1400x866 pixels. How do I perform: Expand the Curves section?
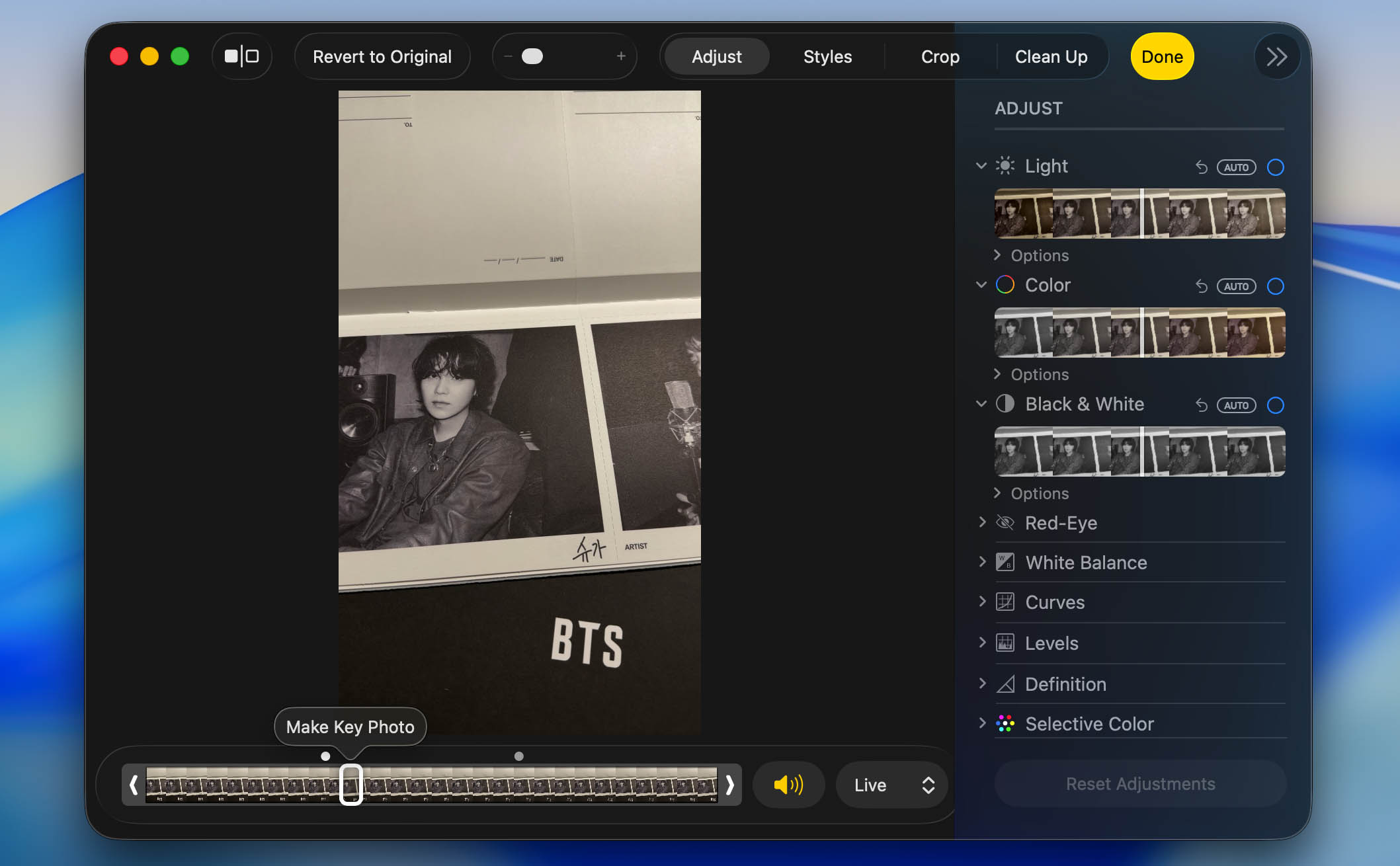pos(982,602)
